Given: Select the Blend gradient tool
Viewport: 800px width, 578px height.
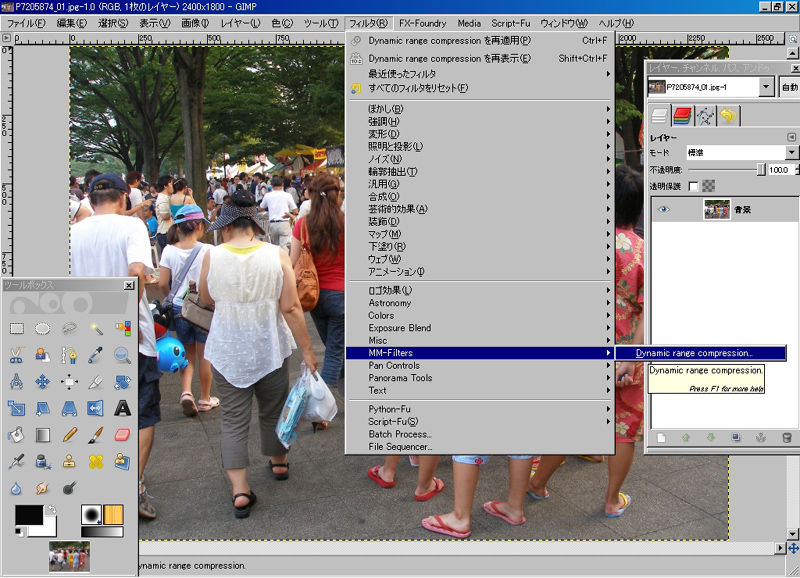Looking at the screenshot, I should pos(43,435).
